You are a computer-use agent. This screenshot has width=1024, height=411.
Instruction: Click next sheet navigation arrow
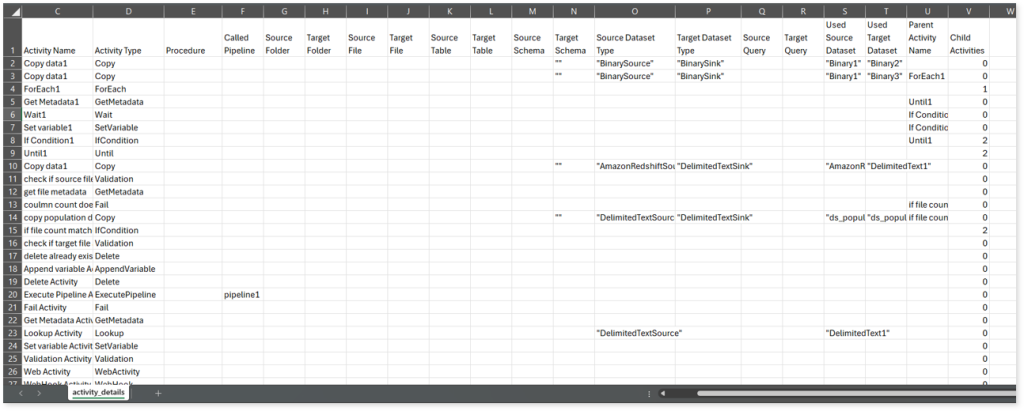tap(39, 393)
